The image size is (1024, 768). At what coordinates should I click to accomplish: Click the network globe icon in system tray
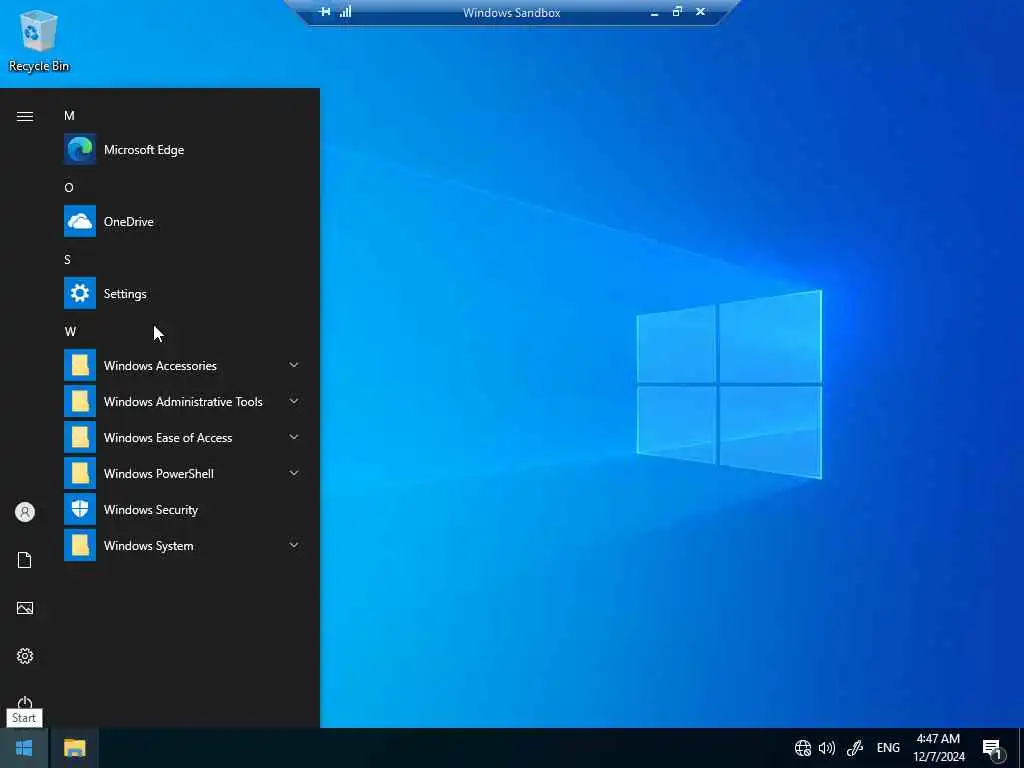pos(803,748)
